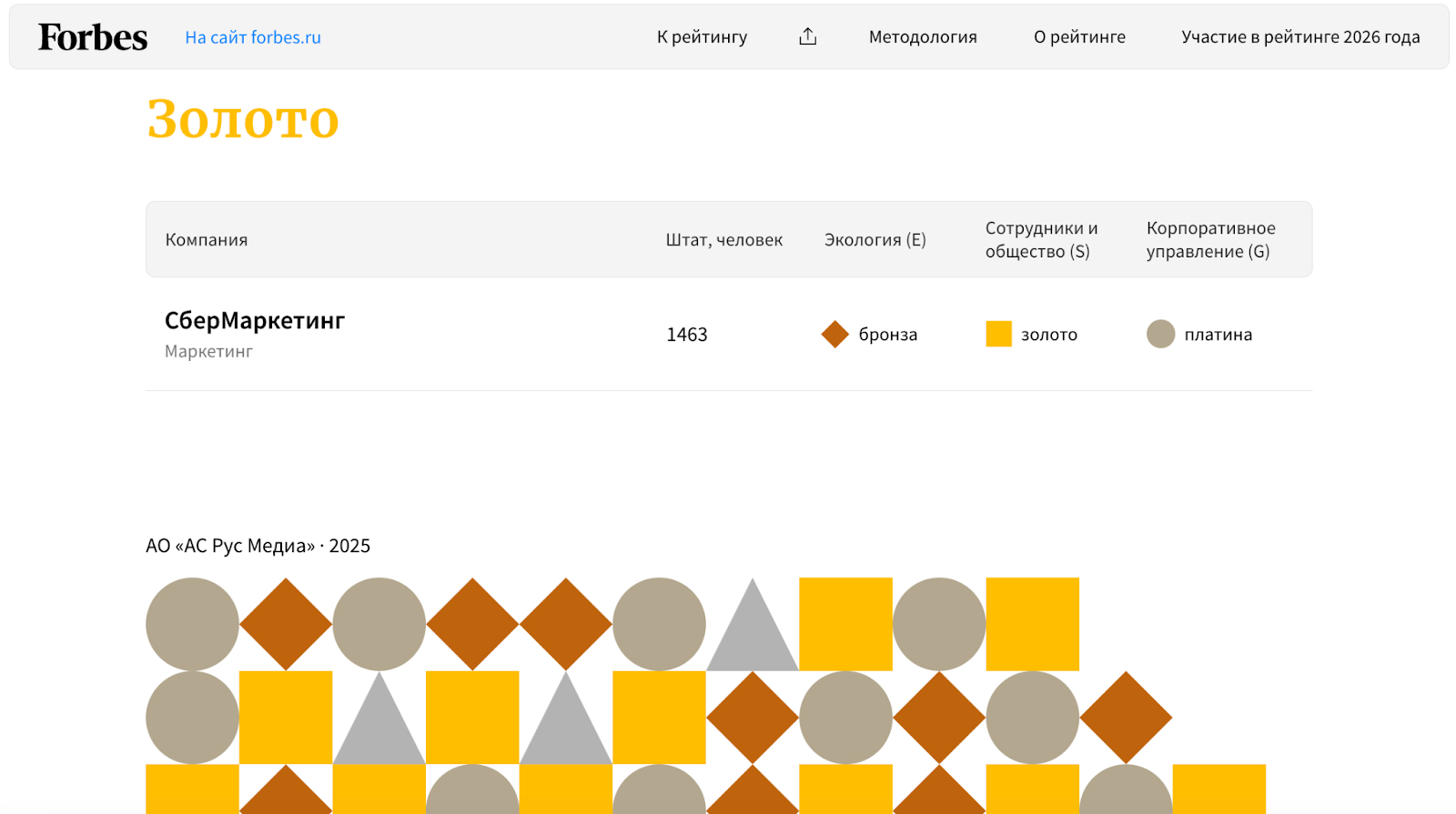This screenshot has height=814, width=1456.
Task: Click the Forbes logo
Action: coord(93,37)
